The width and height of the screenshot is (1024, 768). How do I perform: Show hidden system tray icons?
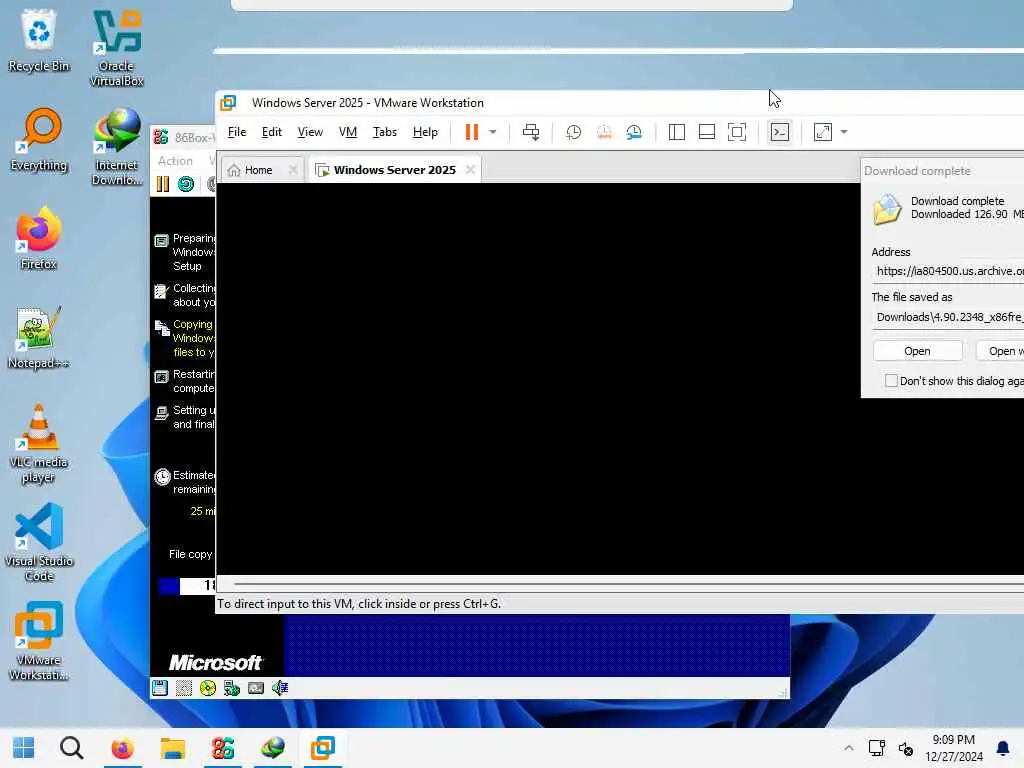[848, 748]
